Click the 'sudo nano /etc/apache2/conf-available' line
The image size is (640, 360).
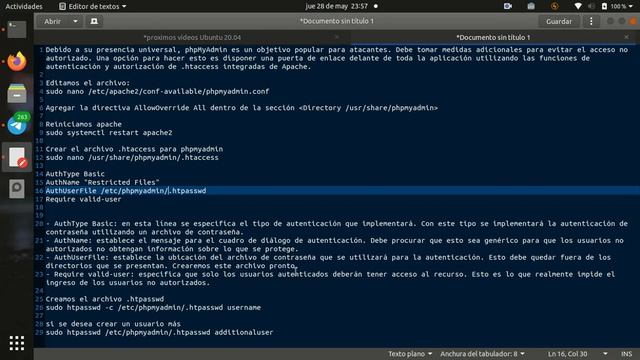157,91
